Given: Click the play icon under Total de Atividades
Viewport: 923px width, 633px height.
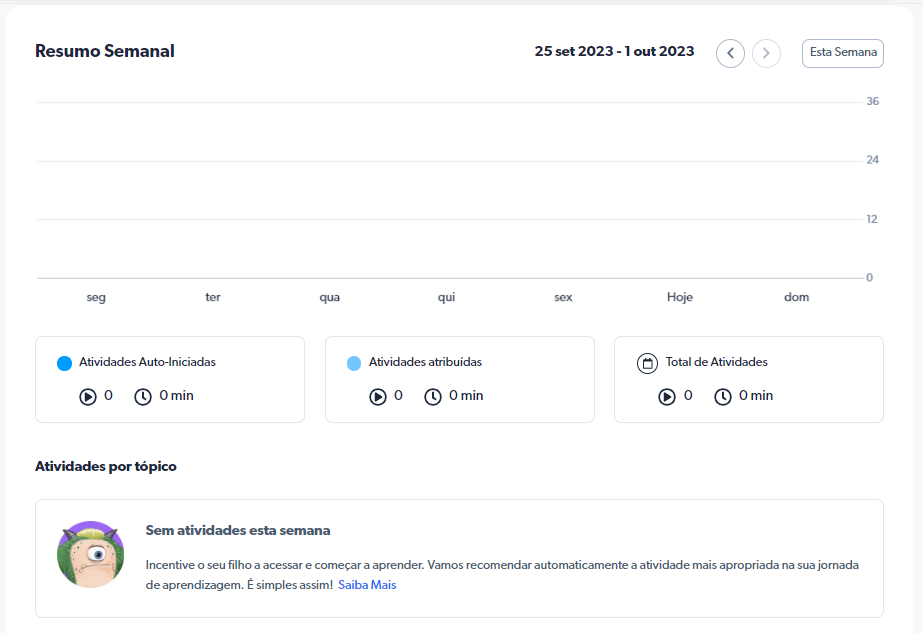Looking at the screenshot, I should pyautogui.click(x=667, y=396).
